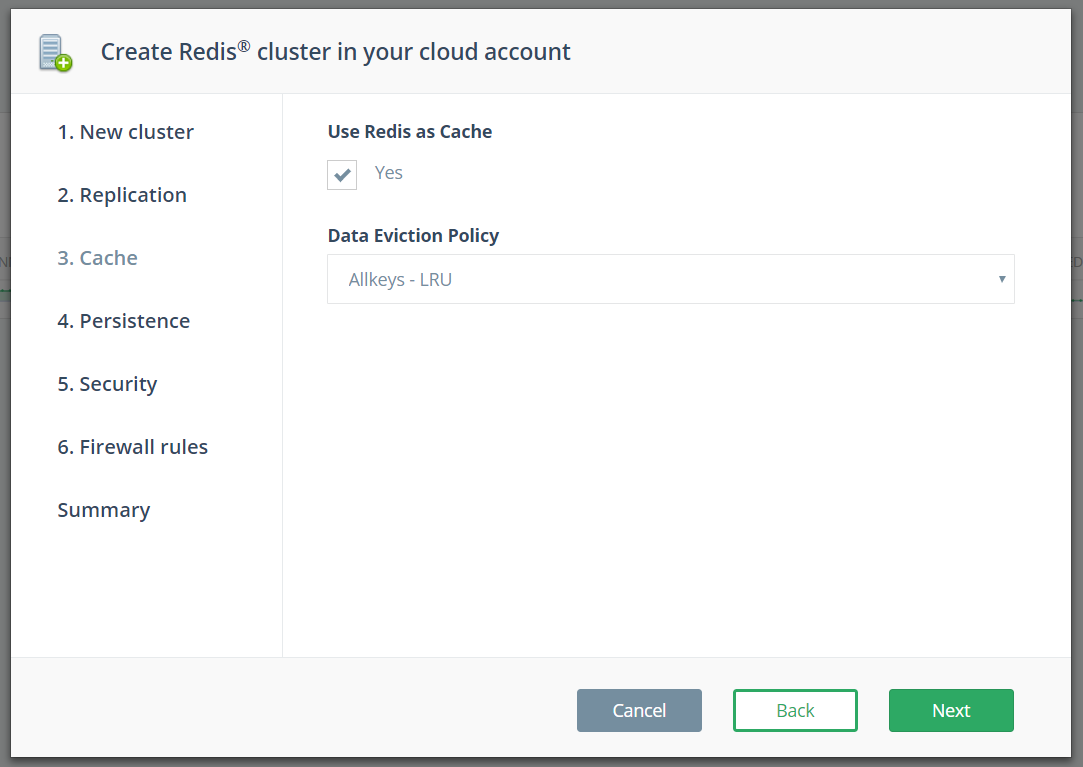Click the "Yes" label beside the checkbox

point(388,172)
